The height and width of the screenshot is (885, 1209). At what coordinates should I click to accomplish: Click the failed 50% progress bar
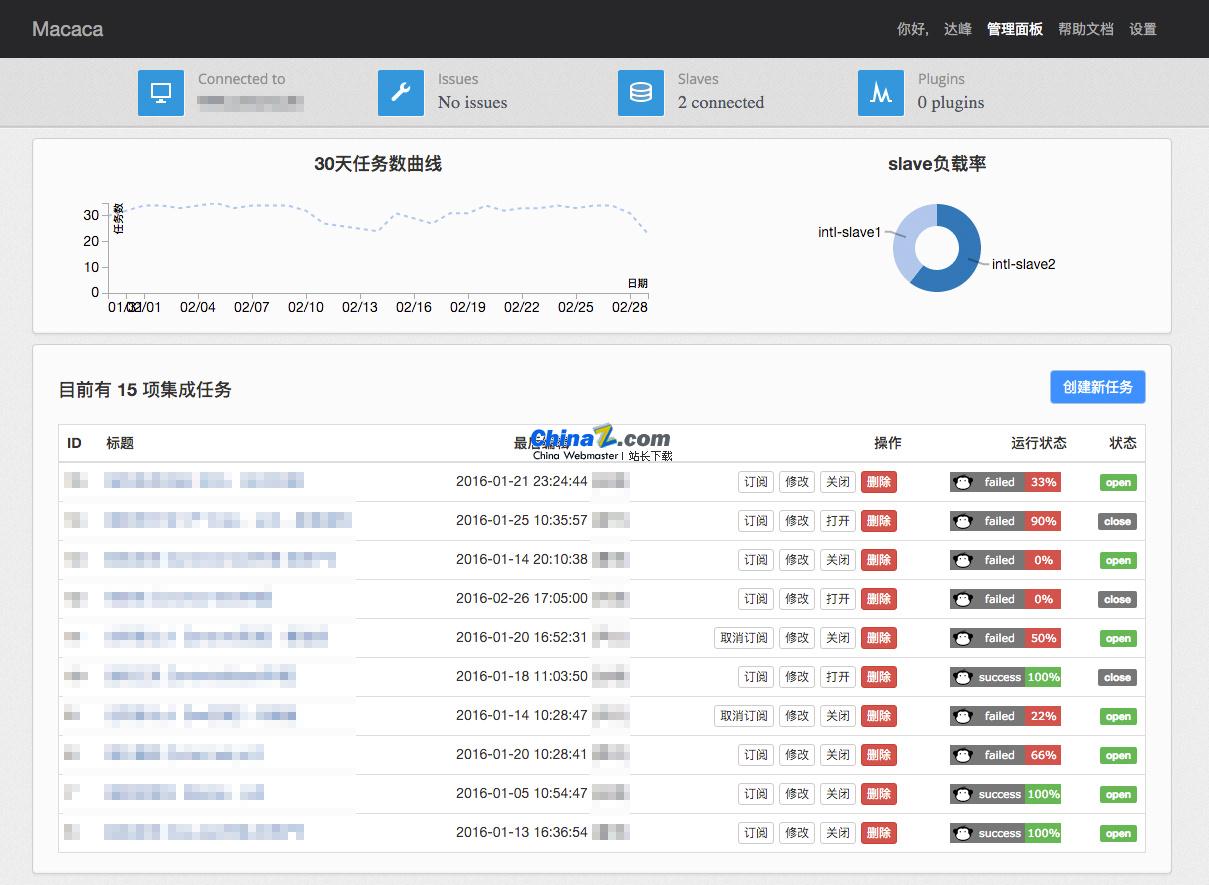tap(1005, 638)
